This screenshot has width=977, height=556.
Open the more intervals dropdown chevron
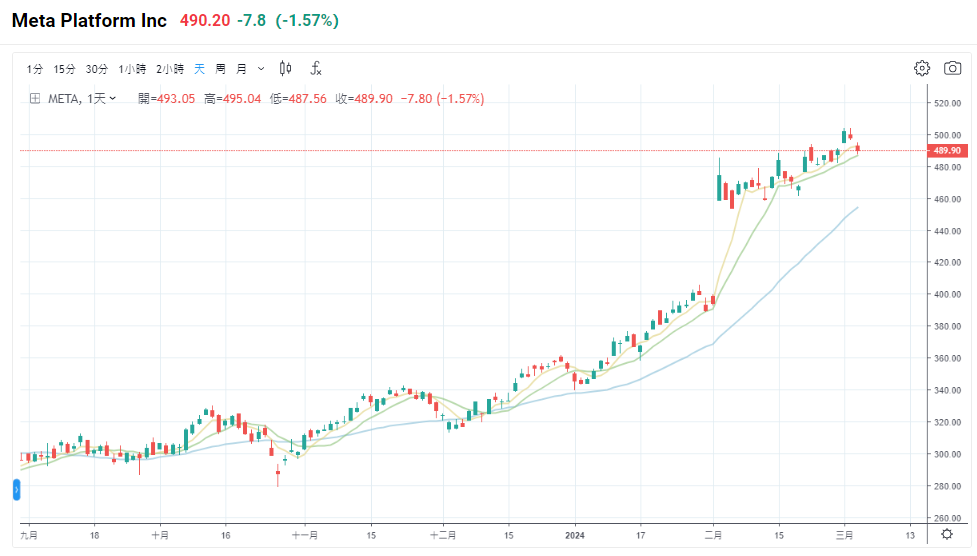[x=261, y=69]
